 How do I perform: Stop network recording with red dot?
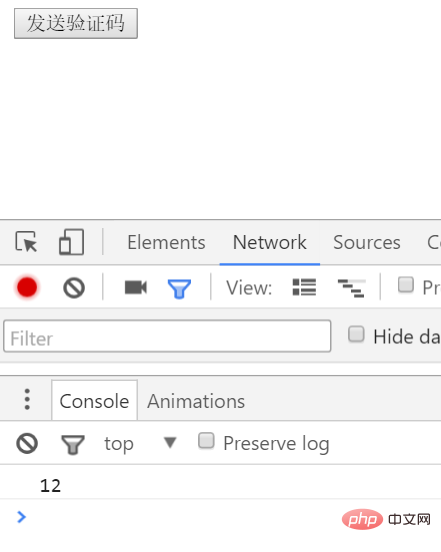point(27,287)
